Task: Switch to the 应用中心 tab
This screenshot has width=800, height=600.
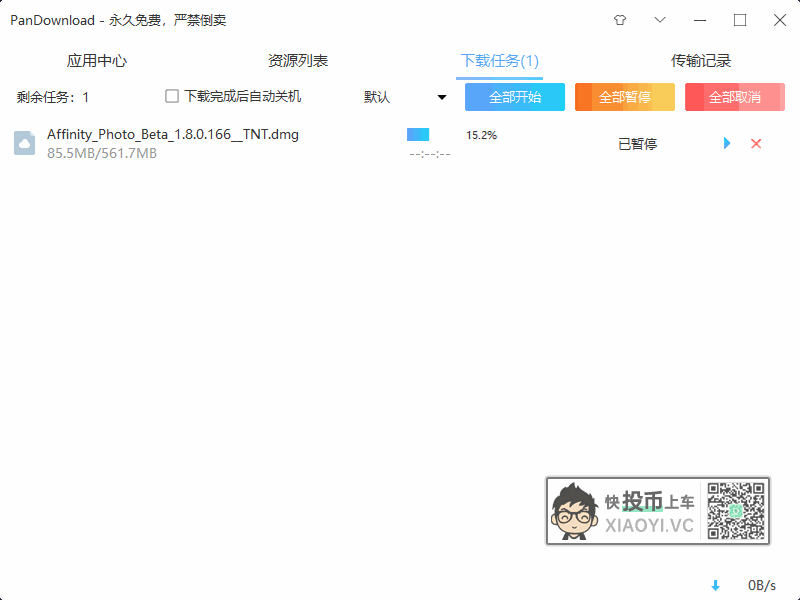Action: pyautogui.click(x=96, y=61)
